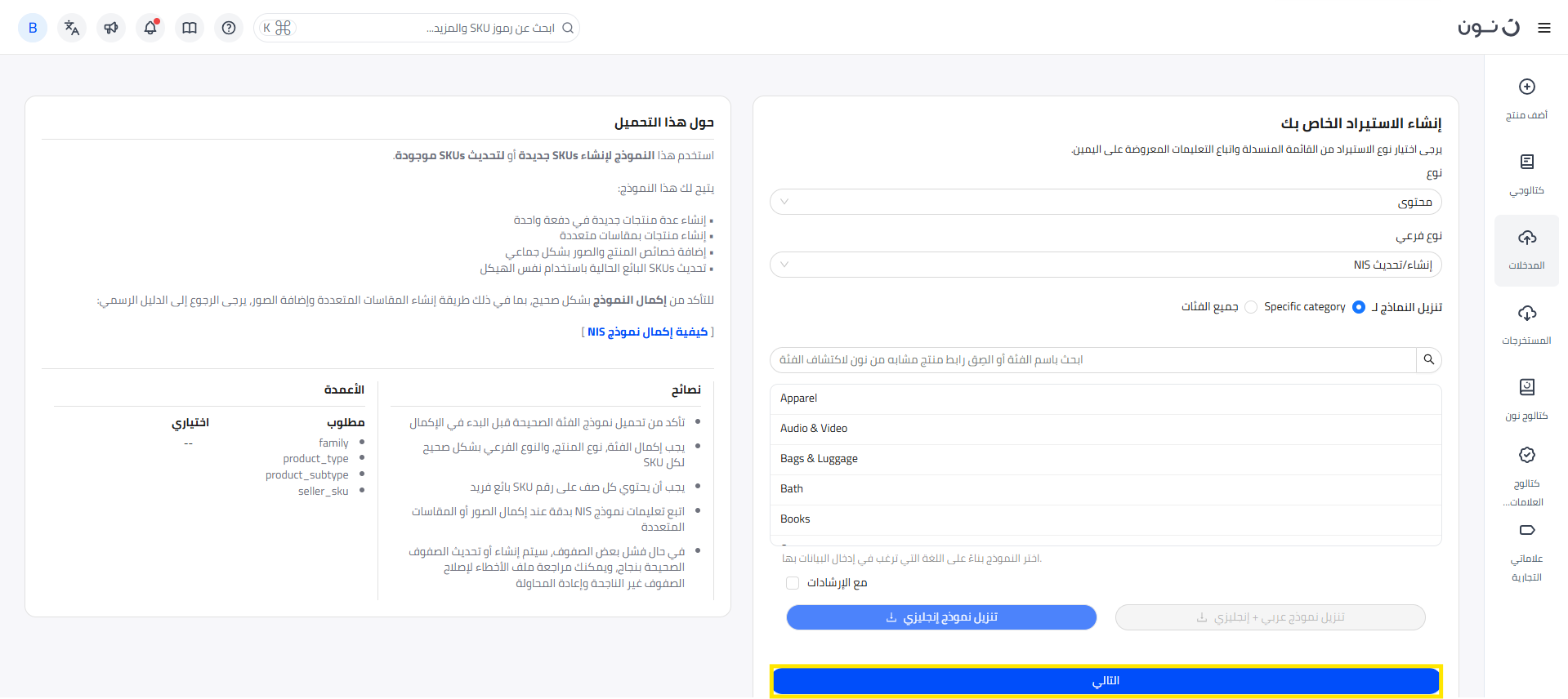This screenshot has height=699, width=1568.
Task: Click the hamburger menu icon
Action: [1543, 28]
